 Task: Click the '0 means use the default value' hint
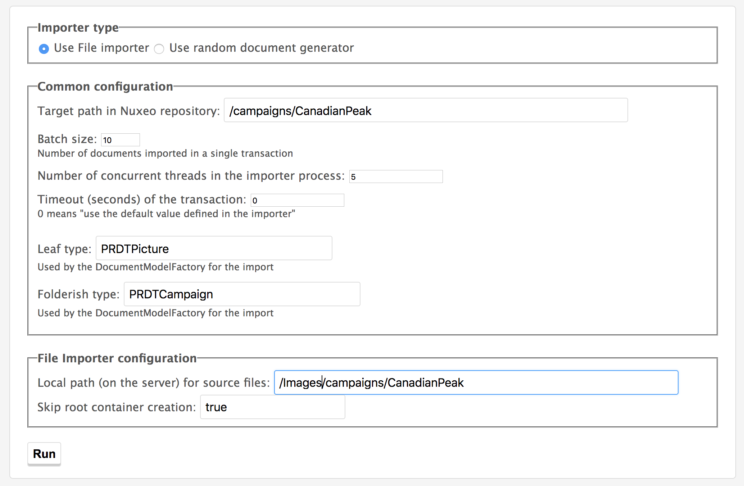166,214
